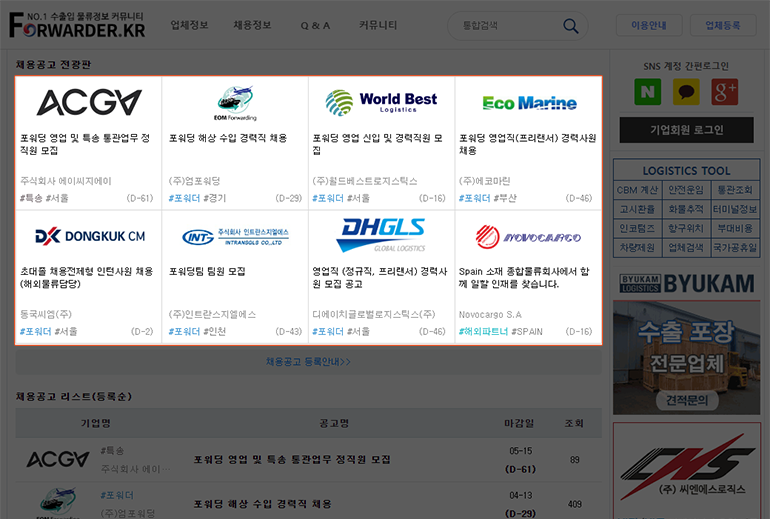The height and width of the screenshot is (519, 770).
Task: Open the 통관조회 logistics tool
Action: [x=735, y=190]
